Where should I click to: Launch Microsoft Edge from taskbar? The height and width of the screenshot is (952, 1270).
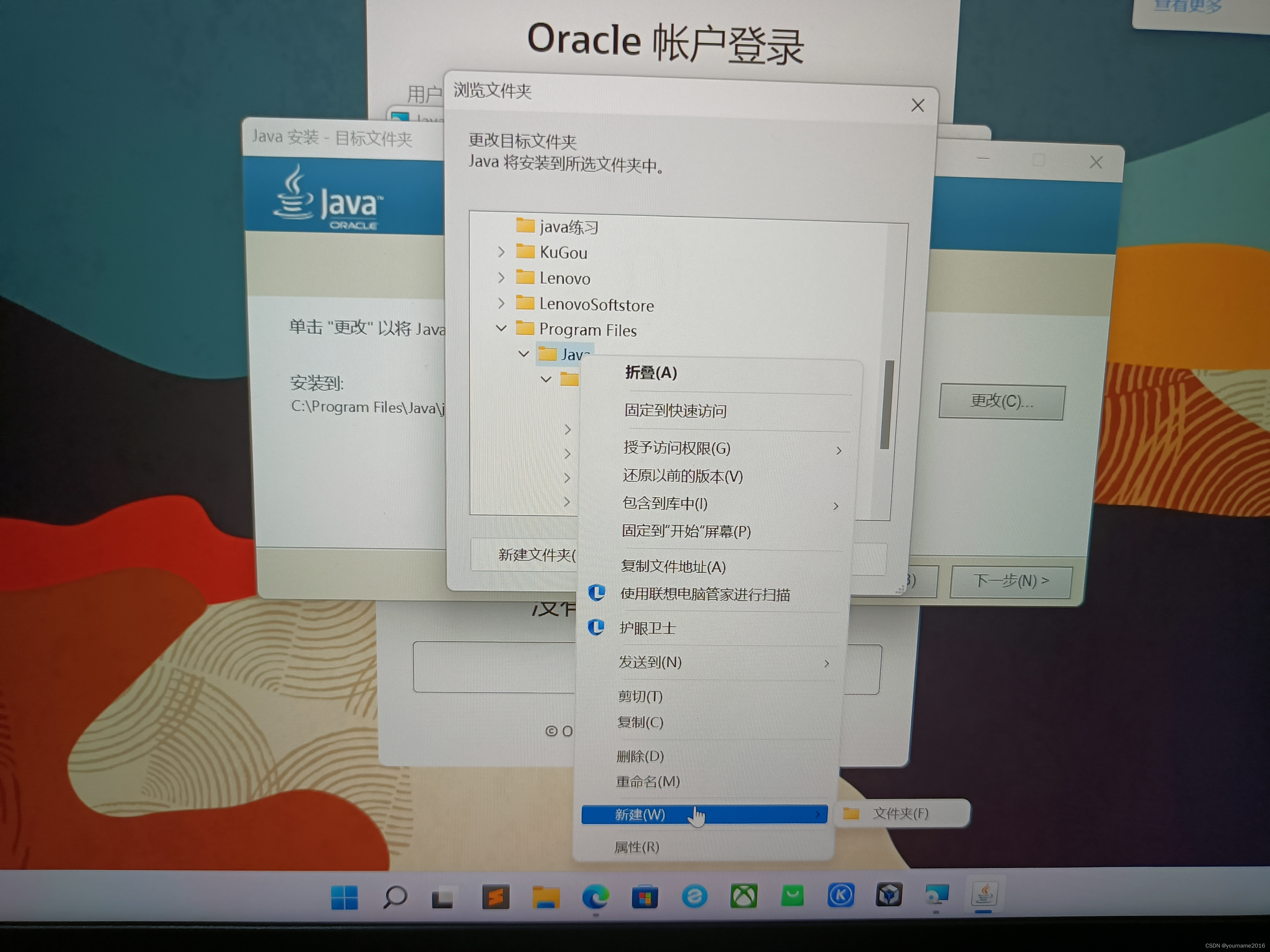tap(595, 896)
